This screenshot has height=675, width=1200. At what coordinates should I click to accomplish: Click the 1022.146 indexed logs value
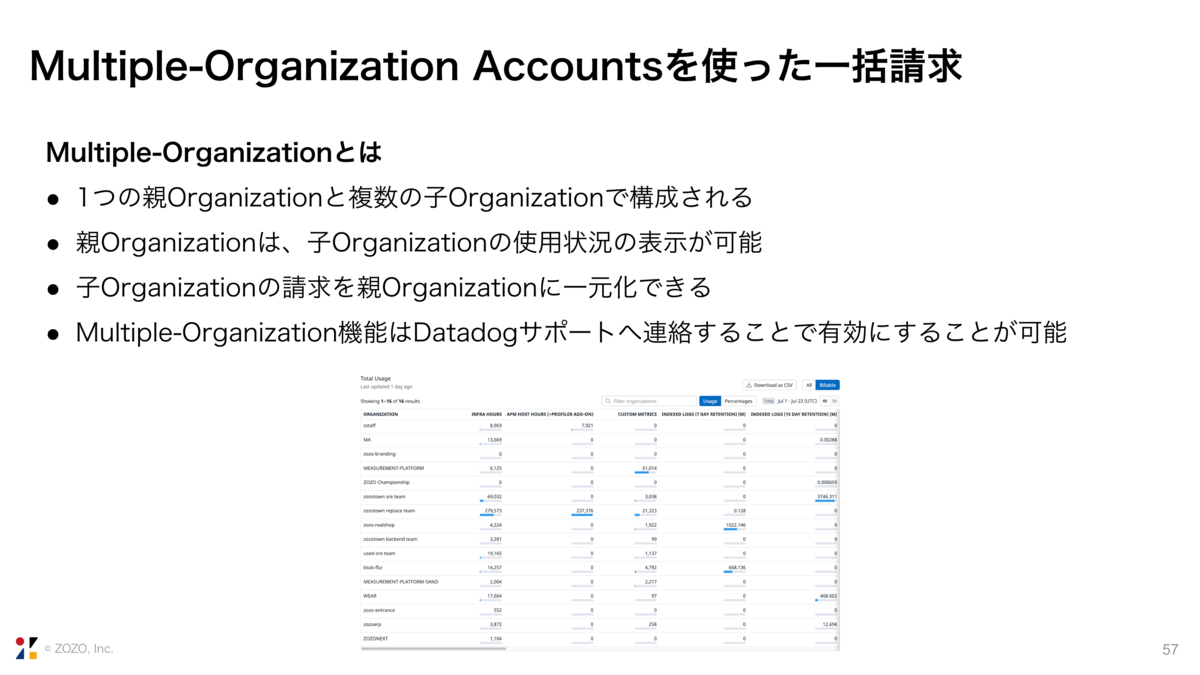[x=735, y=524]
